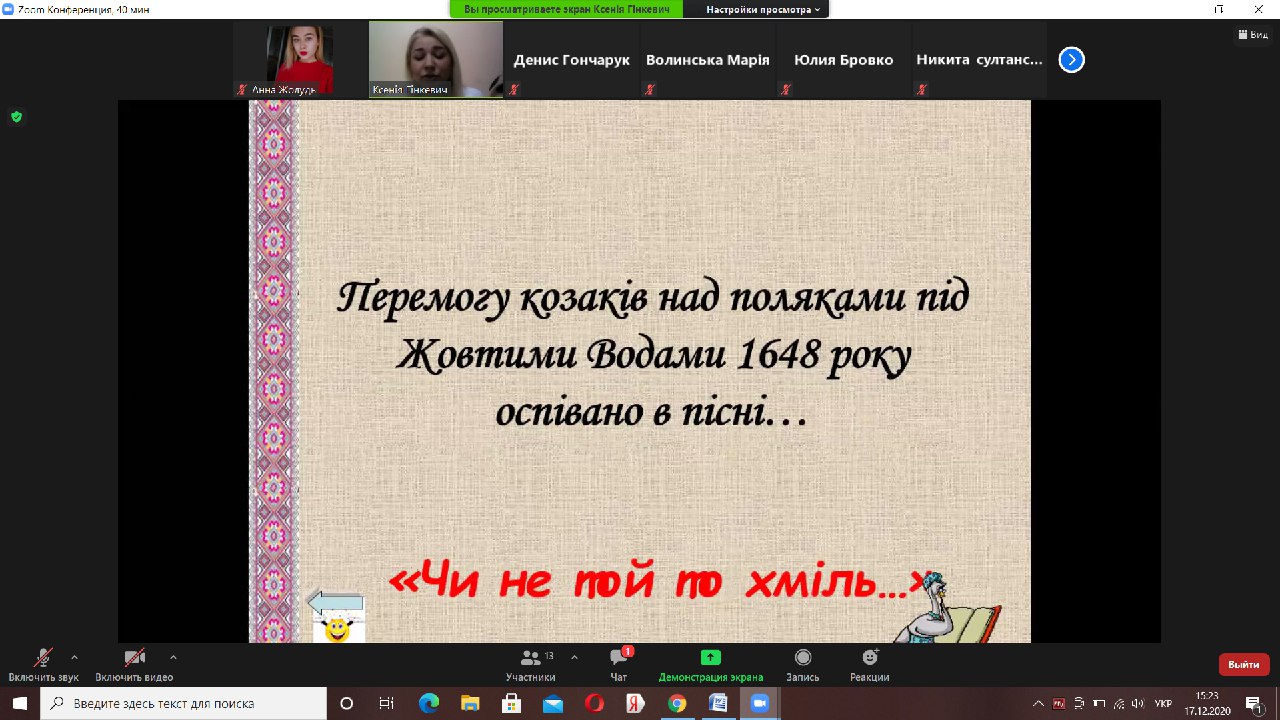Viewport: 1280px width, 720px height.
Task: Open Google Chrome in the taskbar
Action: click(676, 704)
